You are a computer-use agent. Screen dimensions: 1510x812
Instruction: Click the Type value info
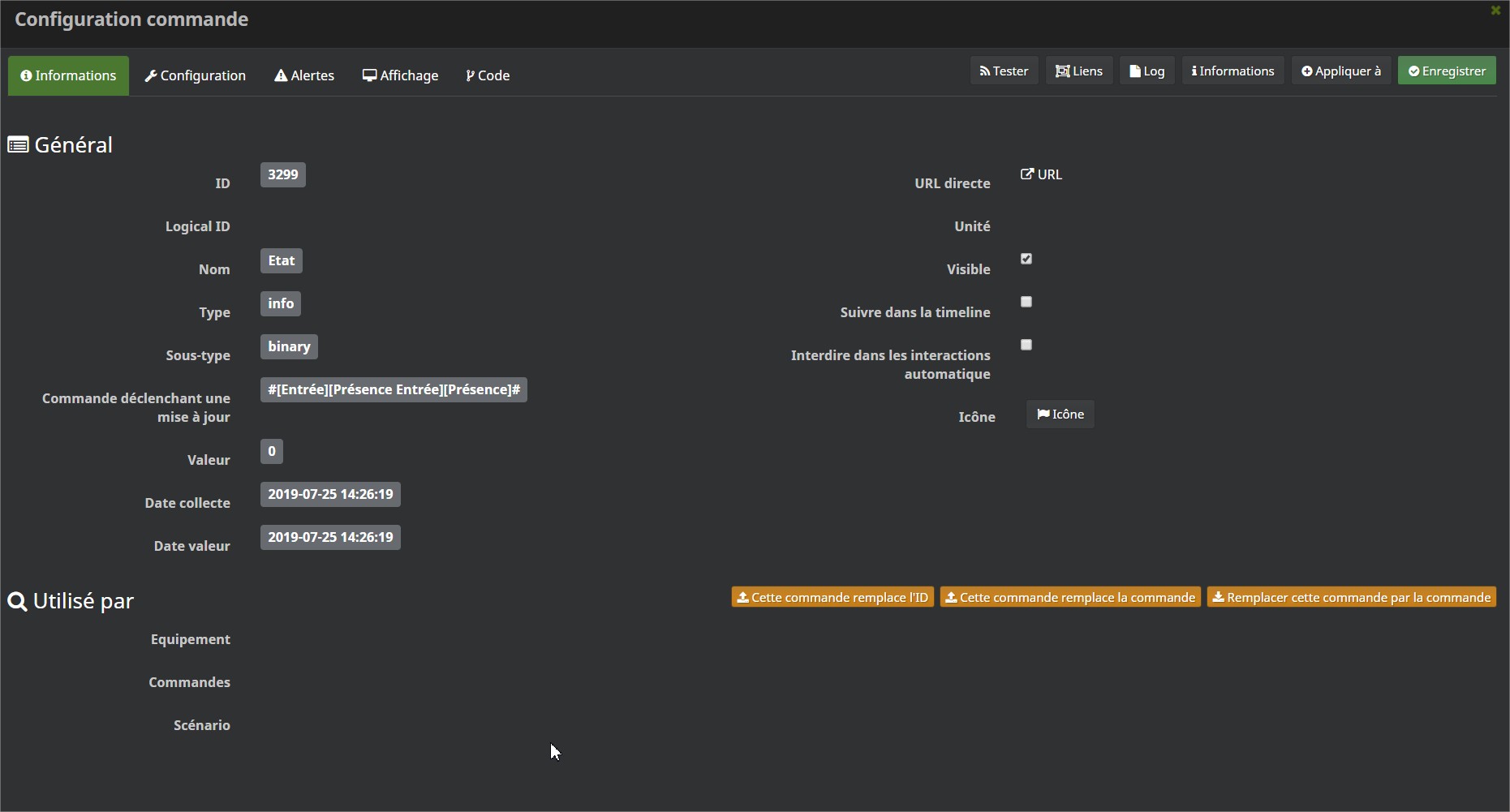point(281,303)
